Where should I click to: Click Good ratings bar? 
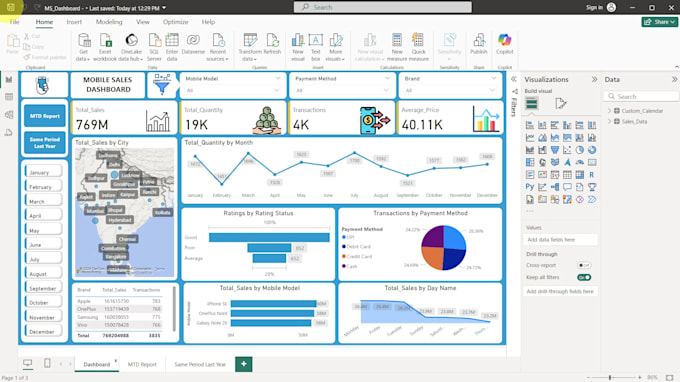point(269,237)
